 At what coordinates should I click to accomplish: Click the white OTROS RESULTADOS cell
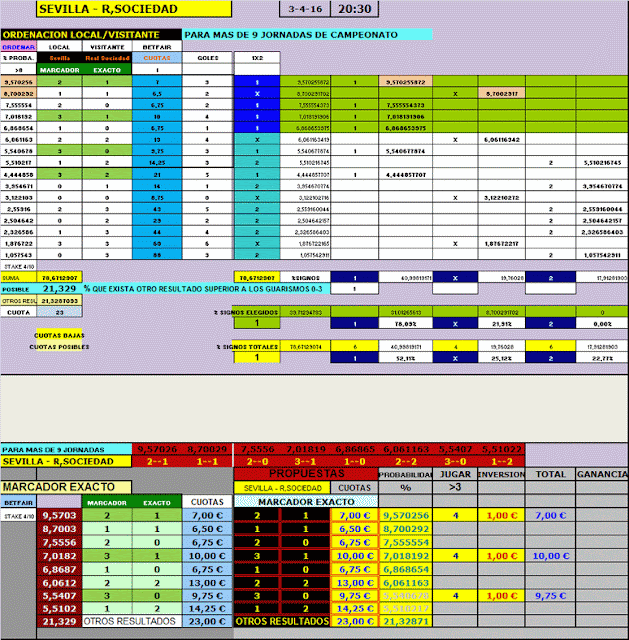click(132, 621)
